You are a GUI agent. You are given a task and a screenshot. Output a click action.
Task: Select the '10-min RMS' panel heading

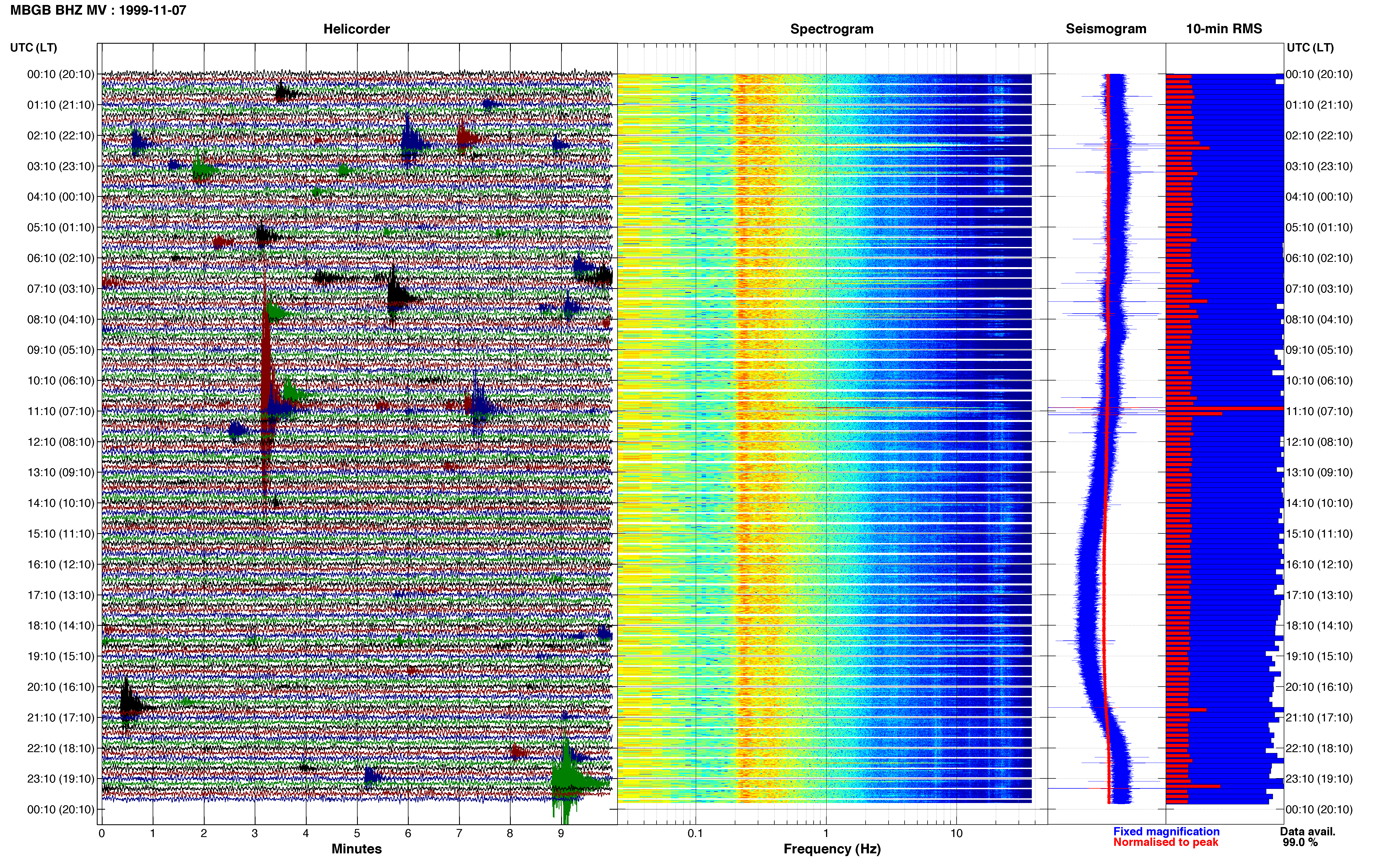point(1224,29)
